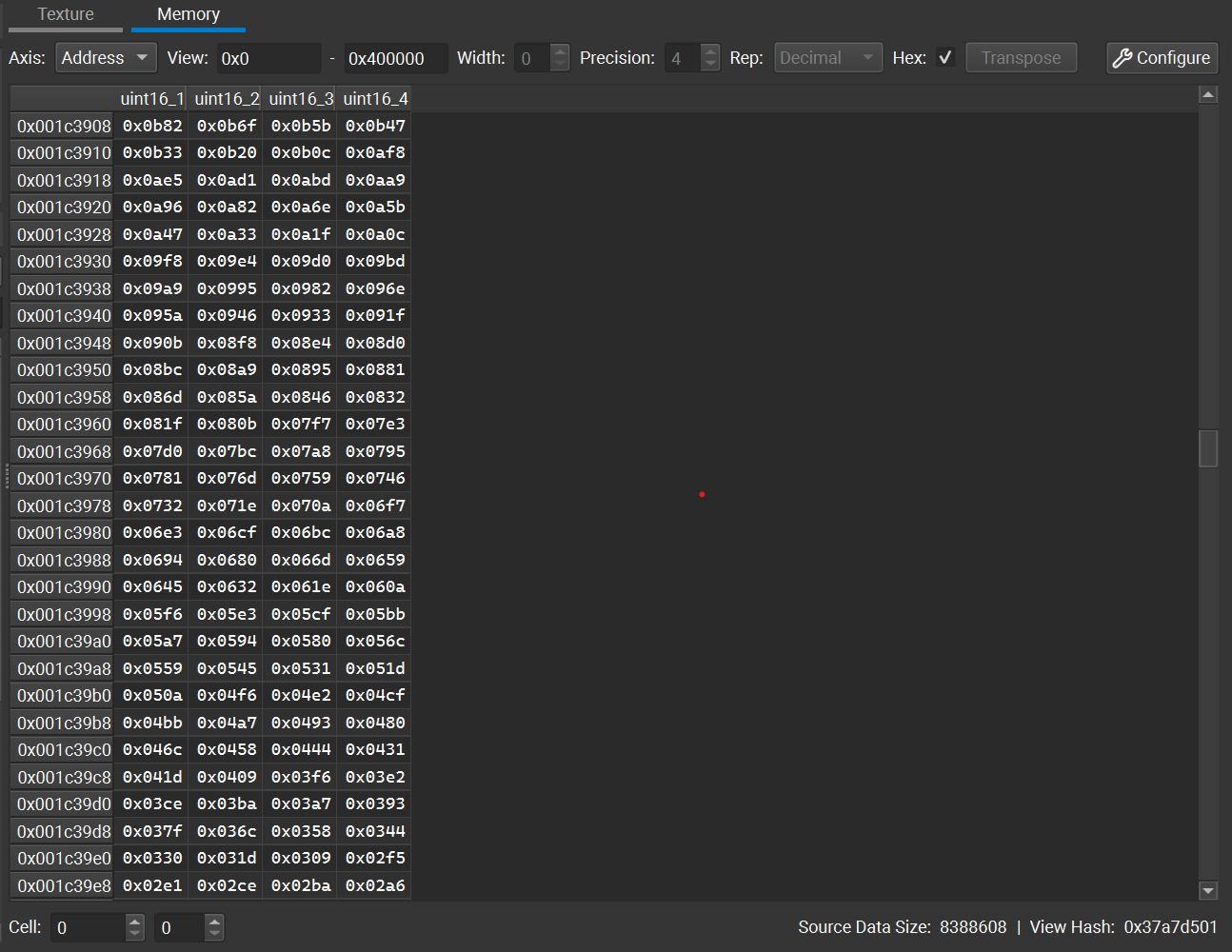Open the Rep dropdown set to Decimal
Viewport: 1232px width, 952px height.
point(827,57)
